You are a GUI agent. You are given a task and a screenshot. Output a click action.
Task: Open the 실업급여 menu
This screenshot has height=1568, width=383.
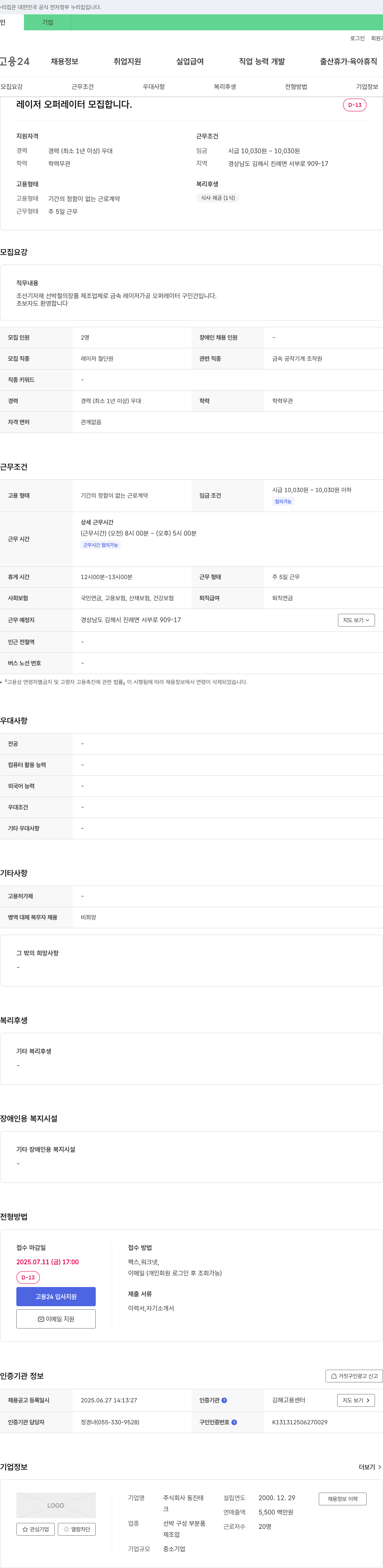click(190, 61)
